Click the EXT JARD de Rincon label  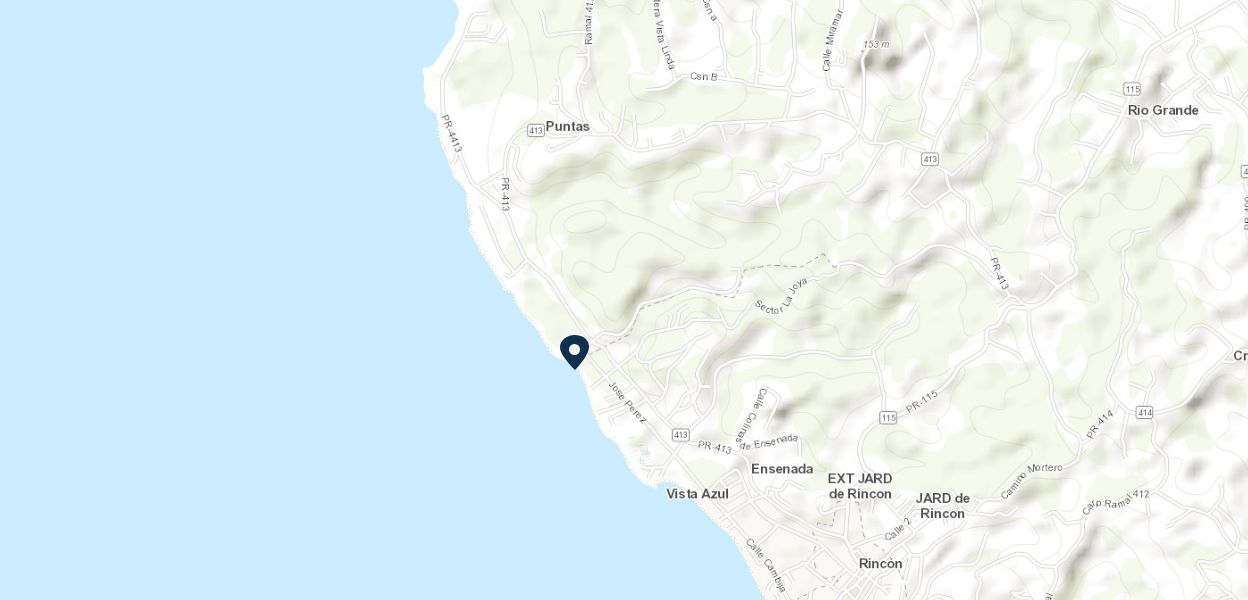pos(860,486)
